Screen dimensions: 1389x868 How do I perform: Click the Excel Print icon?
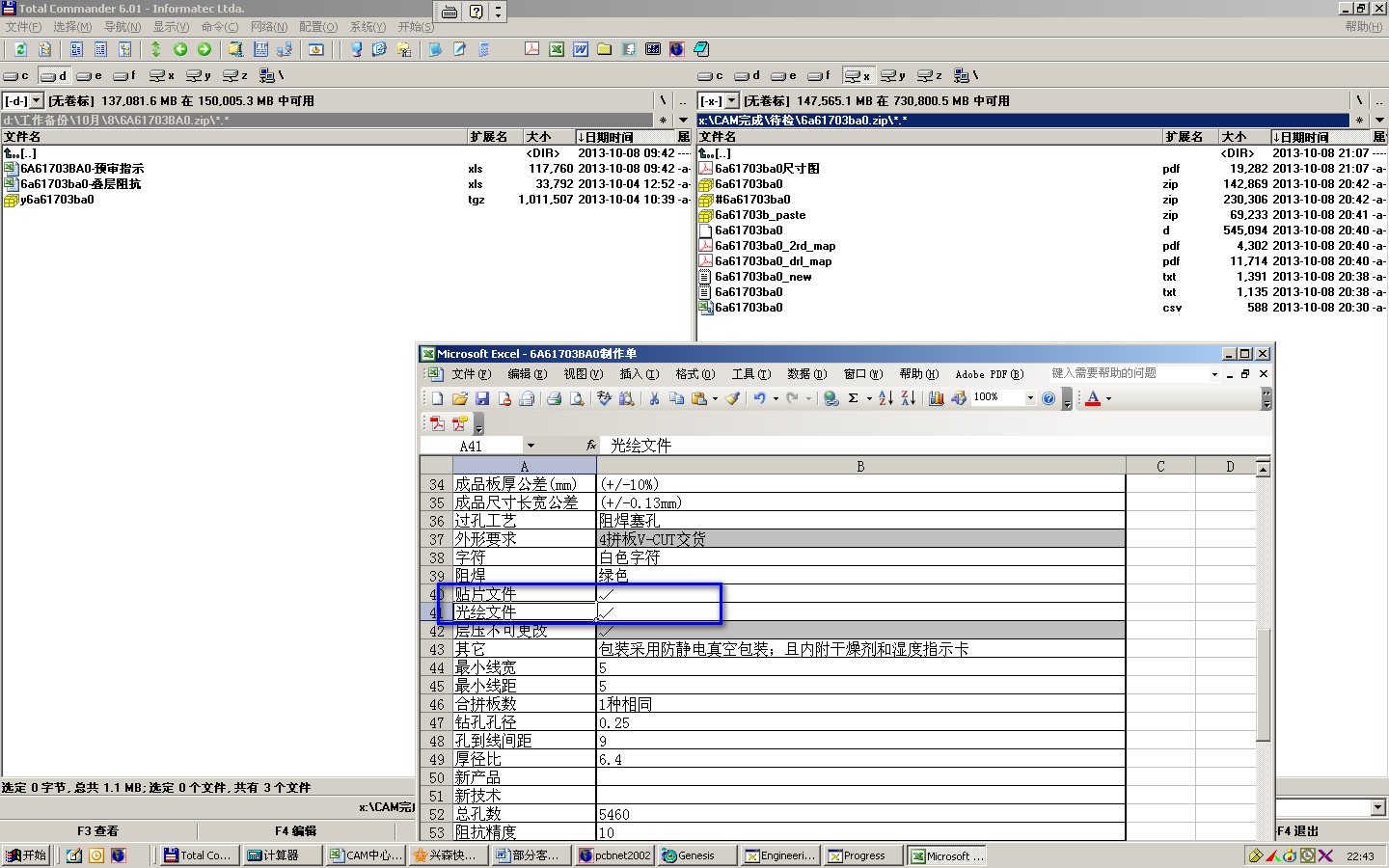(554, 398)
